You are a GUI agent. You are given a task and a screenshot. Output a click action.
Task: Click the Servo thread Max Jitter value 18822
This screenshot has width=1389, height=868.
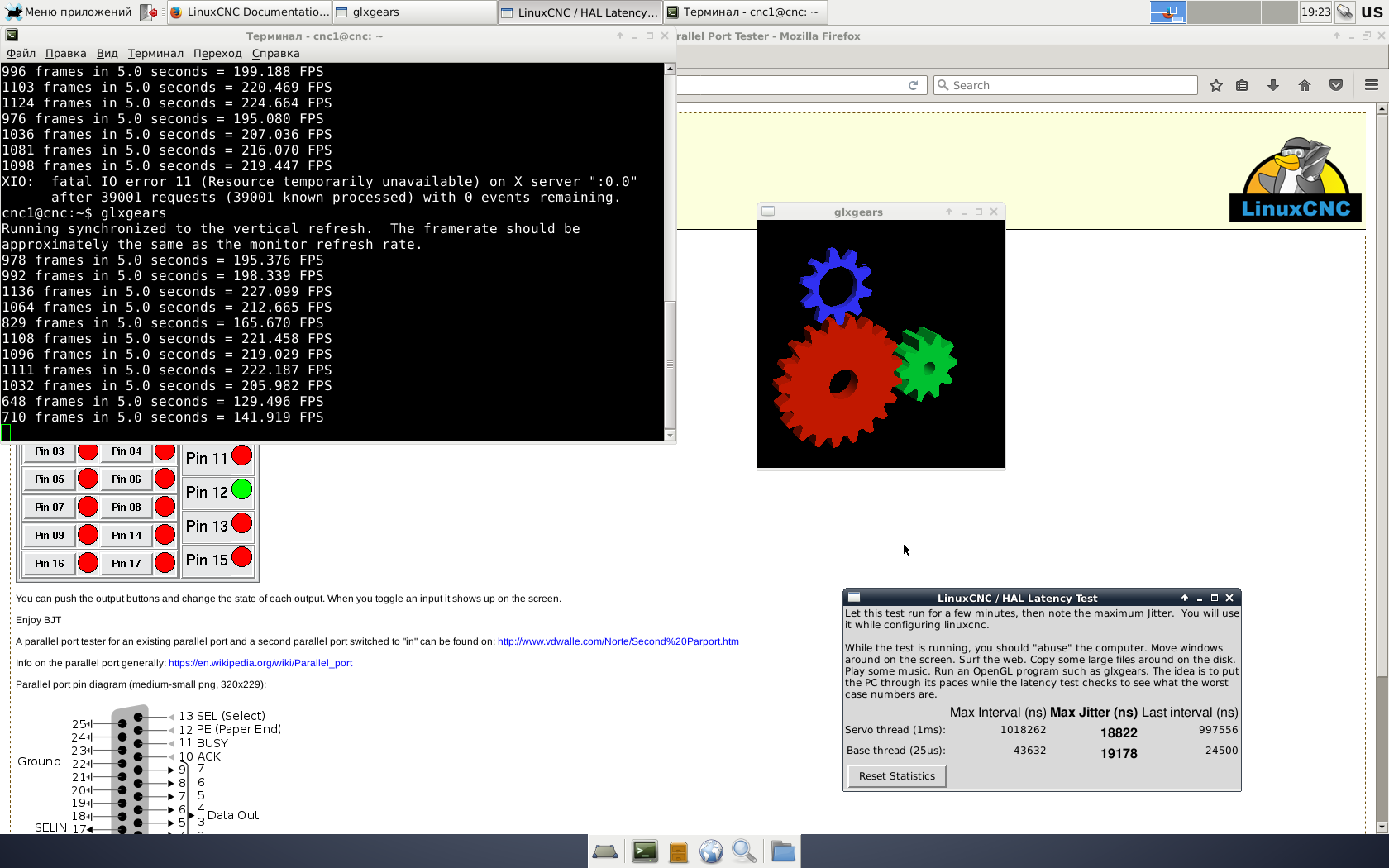(x=1119, y=733)
